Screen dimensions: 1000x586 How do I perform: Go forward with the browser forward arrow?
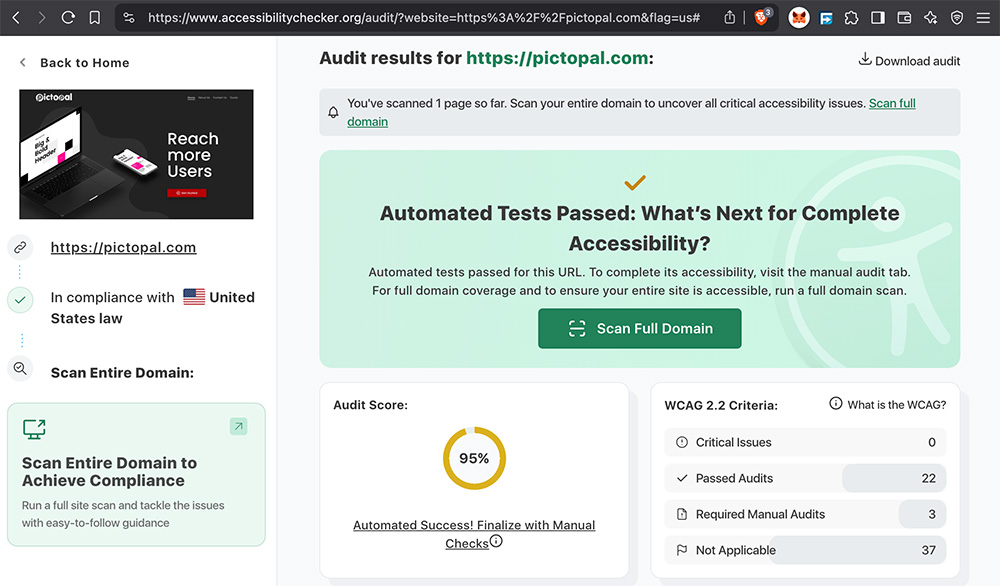[x=41, y=18]
